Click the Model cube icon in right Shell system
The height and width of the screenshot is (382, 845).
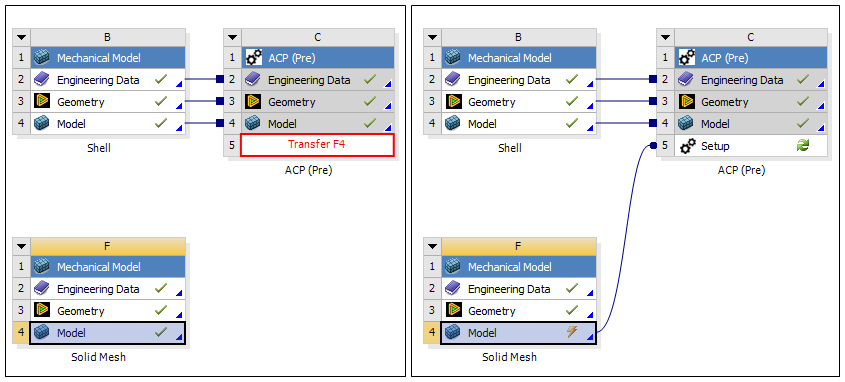453,123
